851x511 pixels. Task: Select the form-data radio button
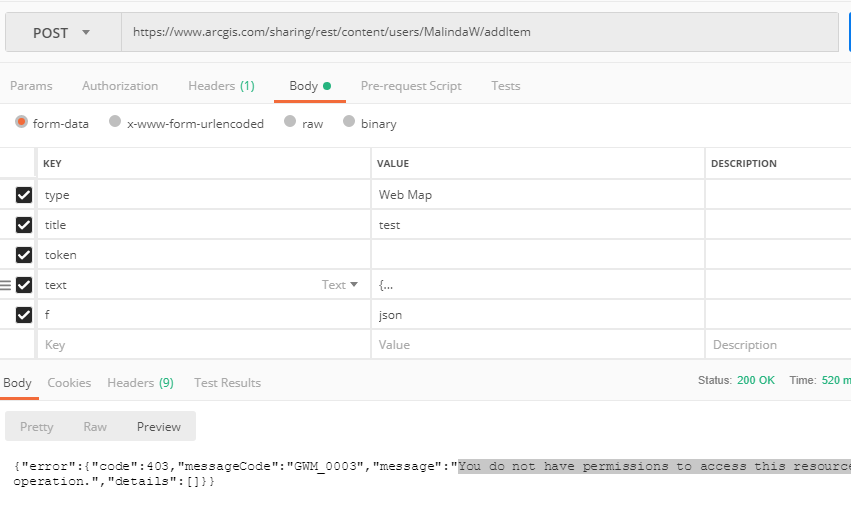[x=21, y=122]
